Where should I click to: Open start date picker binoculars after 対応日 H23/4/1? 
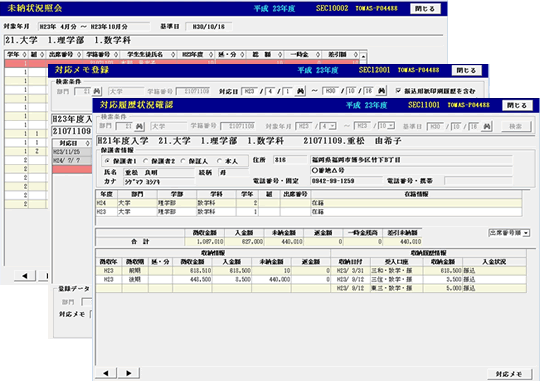[300, 91]
